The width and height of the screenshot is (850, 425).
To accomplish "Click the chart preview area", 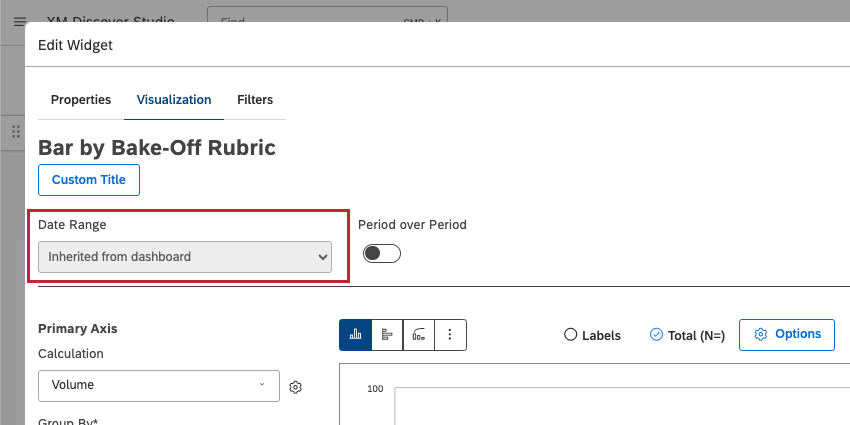I will pos(620,400).
